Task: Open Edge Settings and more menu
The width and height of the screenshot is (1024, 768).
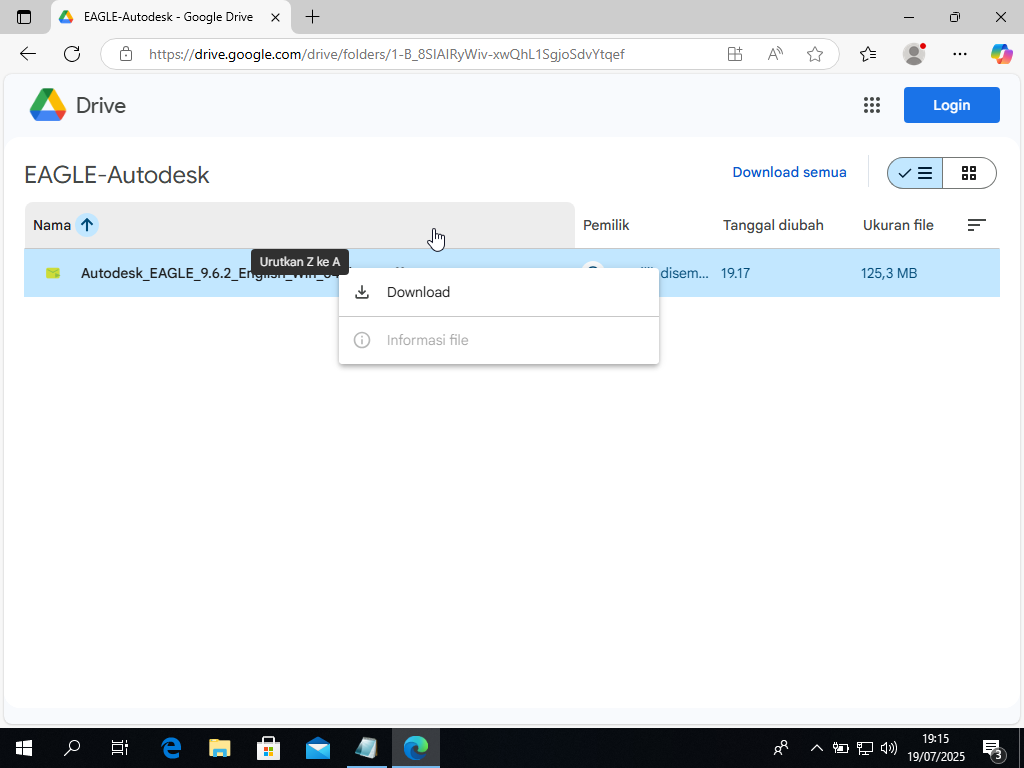Action: 960,54
